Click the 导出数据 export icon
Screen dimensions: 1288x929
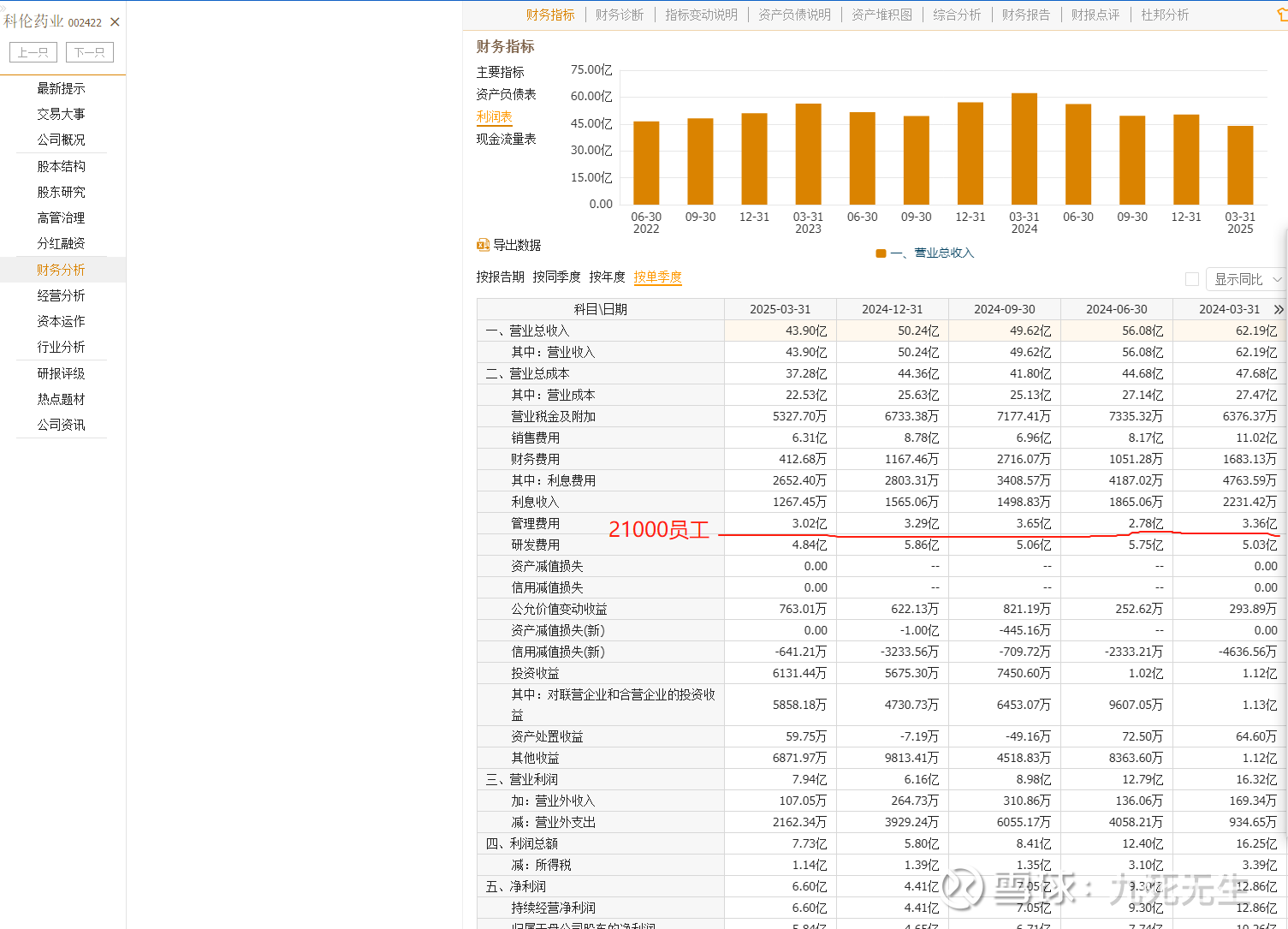click(x=483, y=245)
